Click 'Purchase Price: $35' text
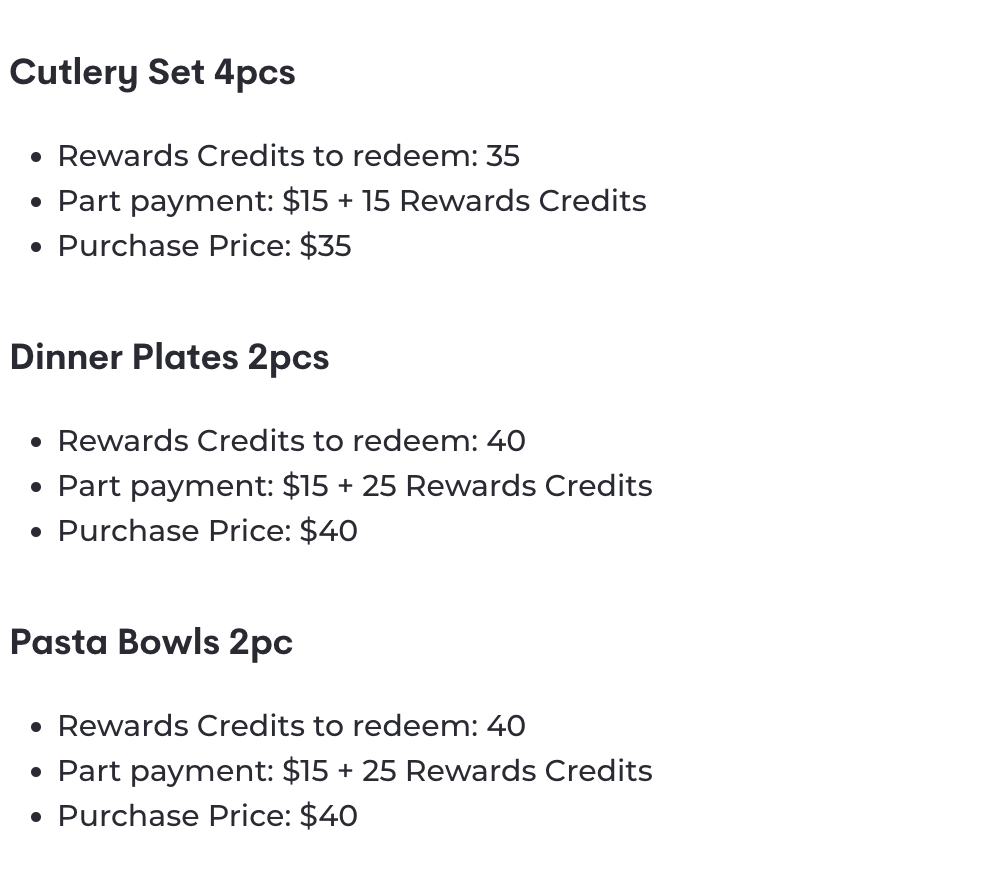 pos(204,246)
